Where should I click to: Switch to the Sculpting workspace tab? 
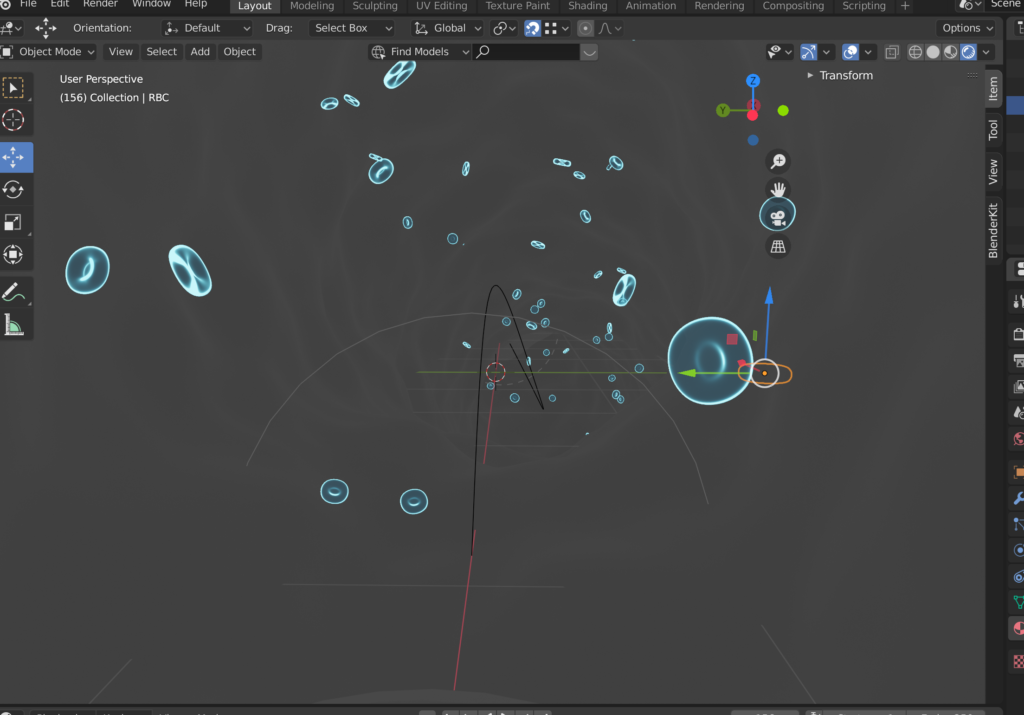375,6
